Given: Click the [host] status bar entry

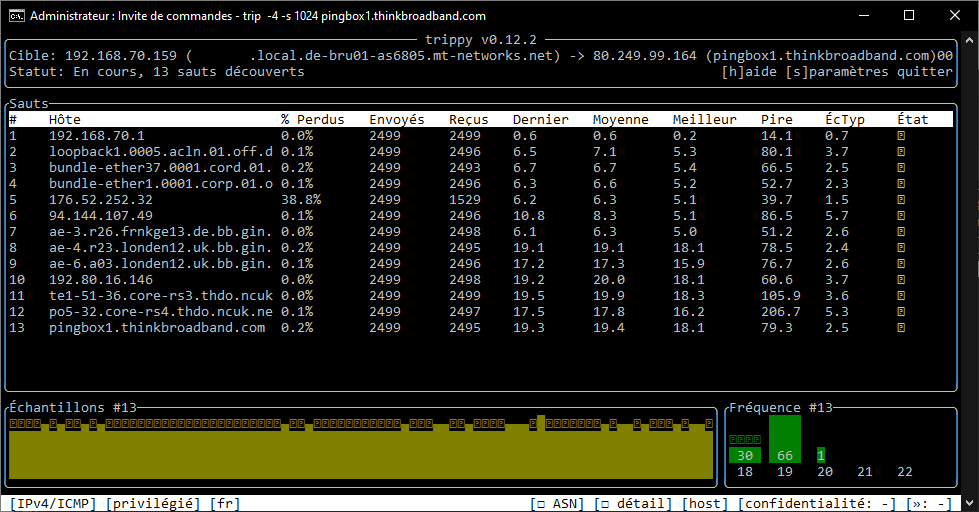Looking at the screenshot, I should (x=705, y=503).
